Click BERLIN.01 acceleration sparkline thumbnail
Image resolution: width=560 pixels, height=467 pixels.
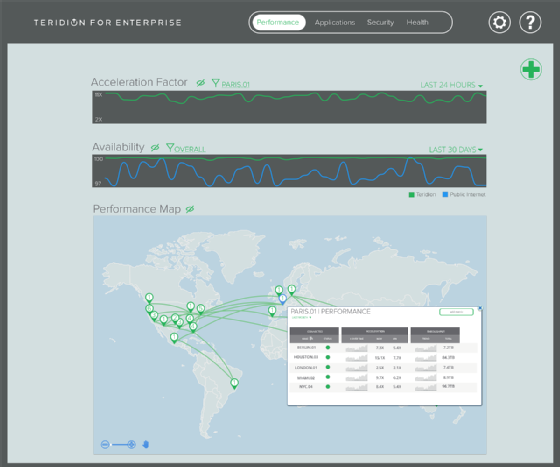point(356,348)
